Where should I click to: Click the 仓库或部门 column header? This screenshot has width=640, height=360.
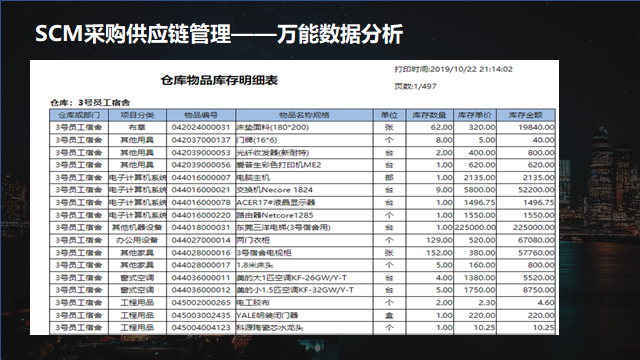[79, 115]
